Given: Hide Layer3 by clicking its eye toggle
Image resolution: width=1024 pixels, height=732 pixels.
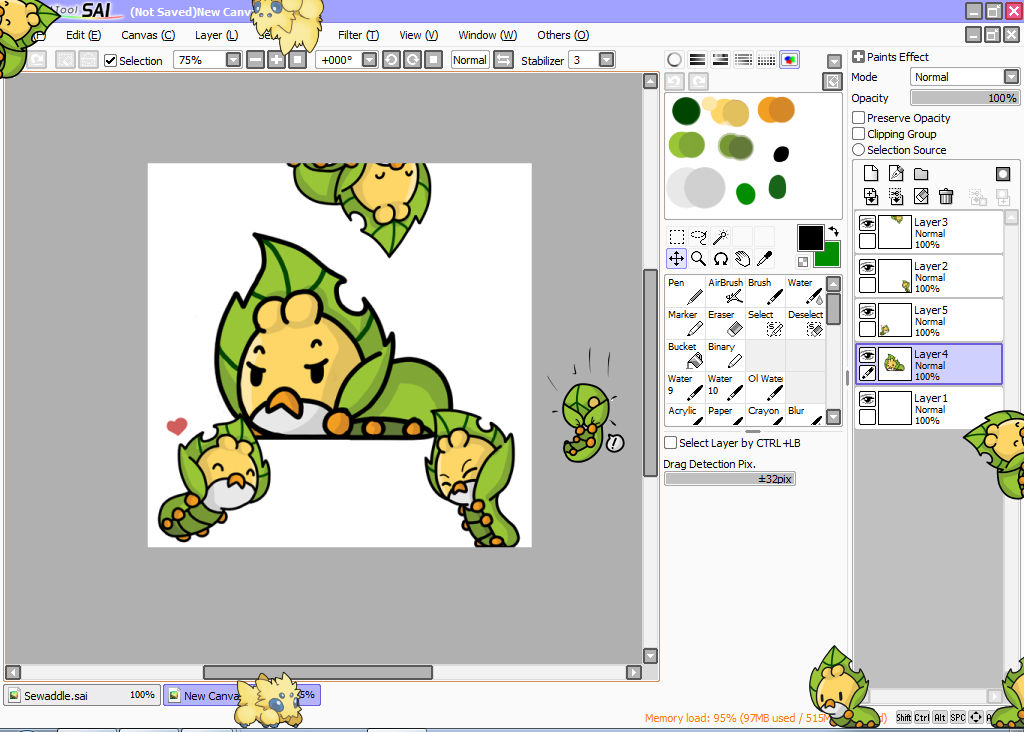Looking at the screenshot, I should 866,222.
